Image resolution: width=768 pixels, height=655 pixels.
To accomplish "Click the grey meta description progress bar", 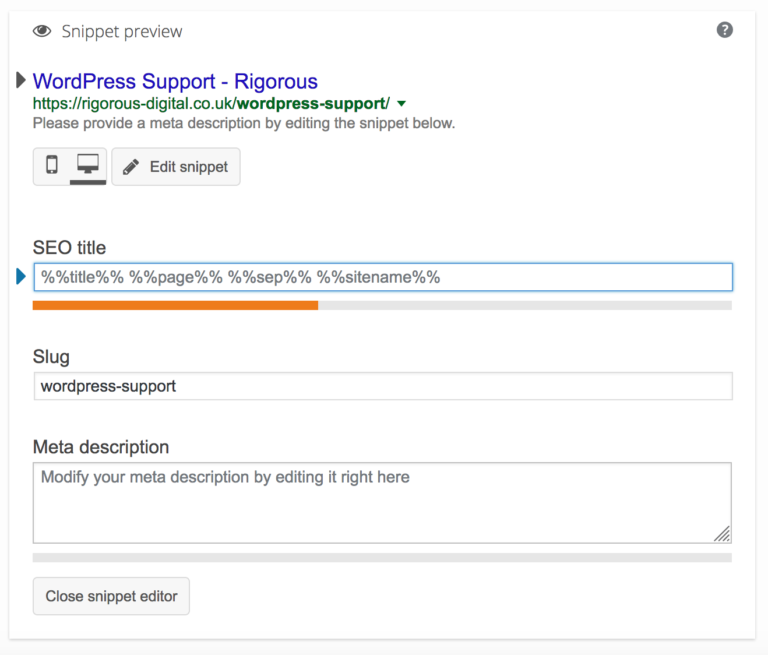I will coord(382,558).
